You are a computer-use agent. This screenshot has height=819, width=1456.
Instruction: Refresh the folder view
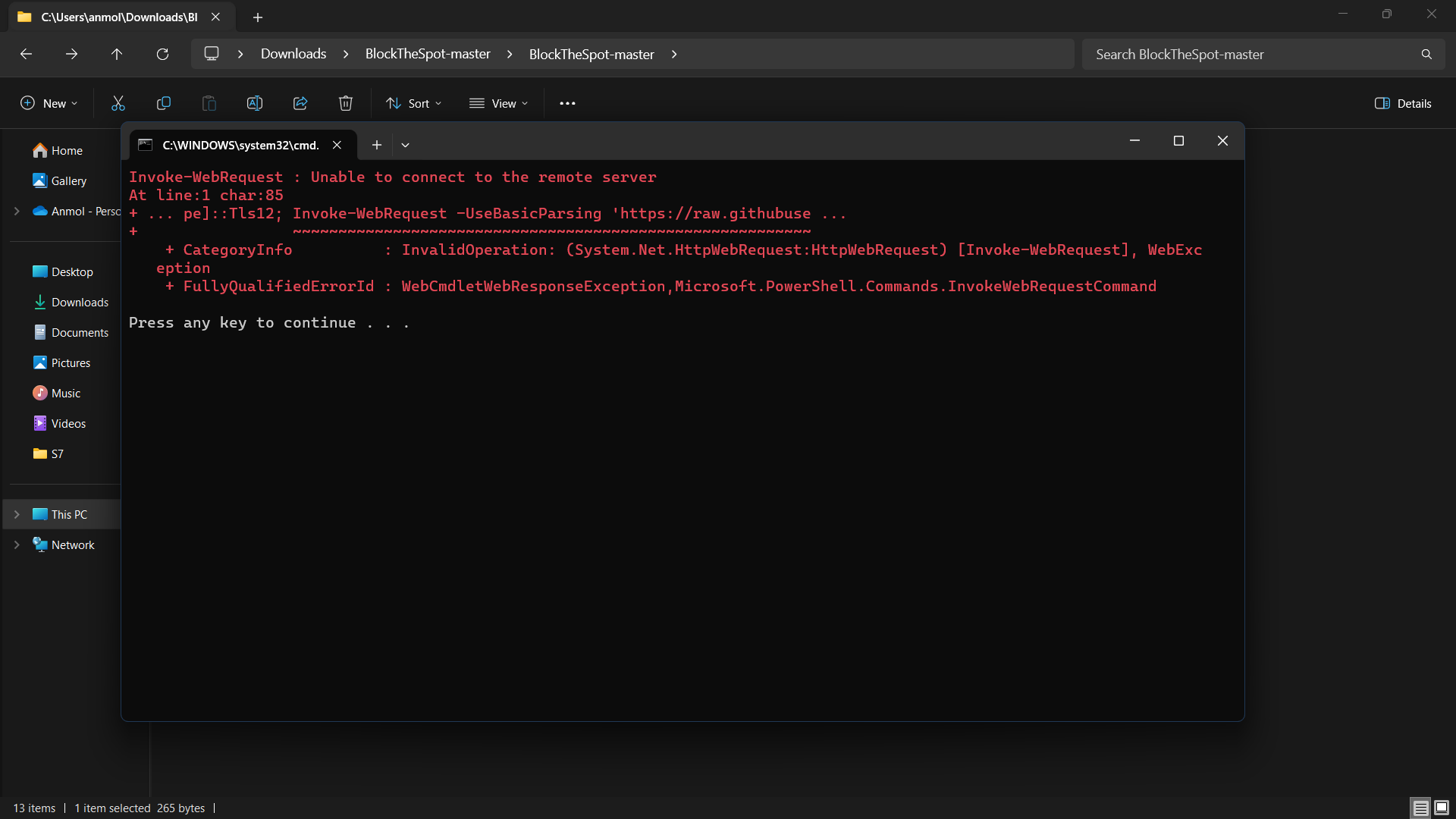162,54
